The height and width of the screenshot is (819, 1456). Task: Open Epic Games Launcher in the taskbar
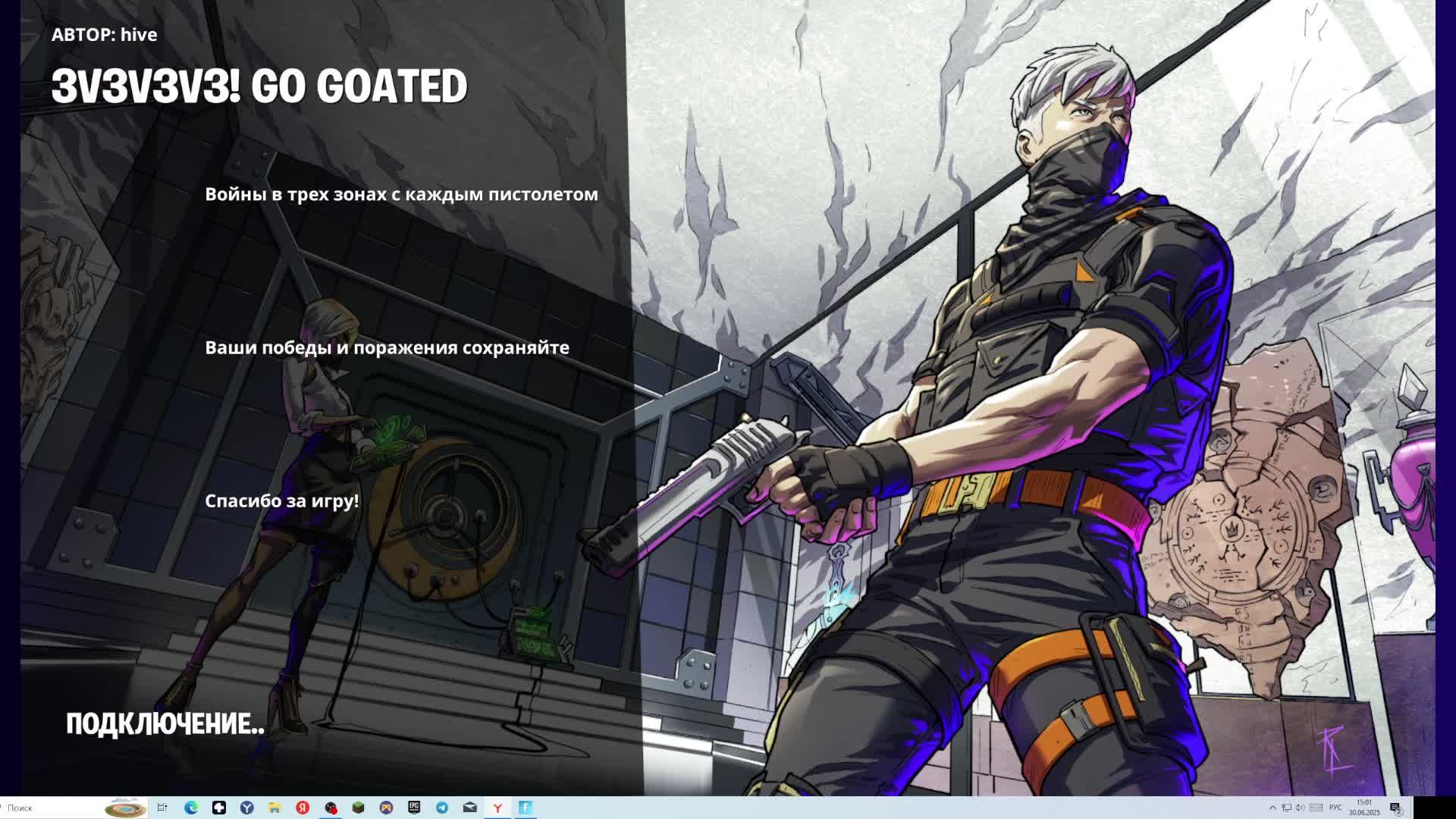tap(414, 808)
